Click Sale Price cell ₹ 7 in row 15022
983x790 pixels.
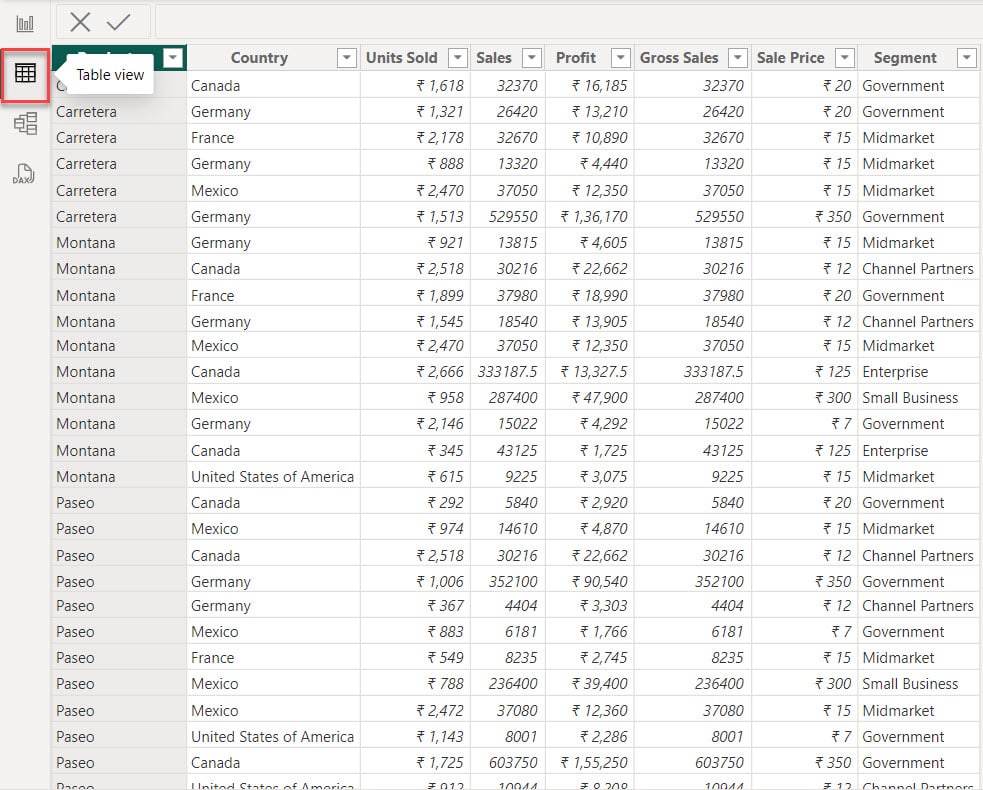(841, 424)
